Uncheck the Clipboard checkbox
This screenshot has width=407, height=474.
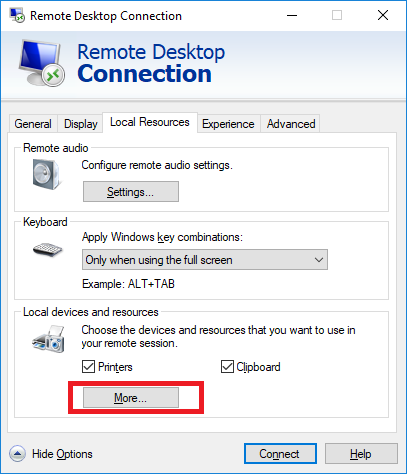pyautogui.click(x=227, y=367)
